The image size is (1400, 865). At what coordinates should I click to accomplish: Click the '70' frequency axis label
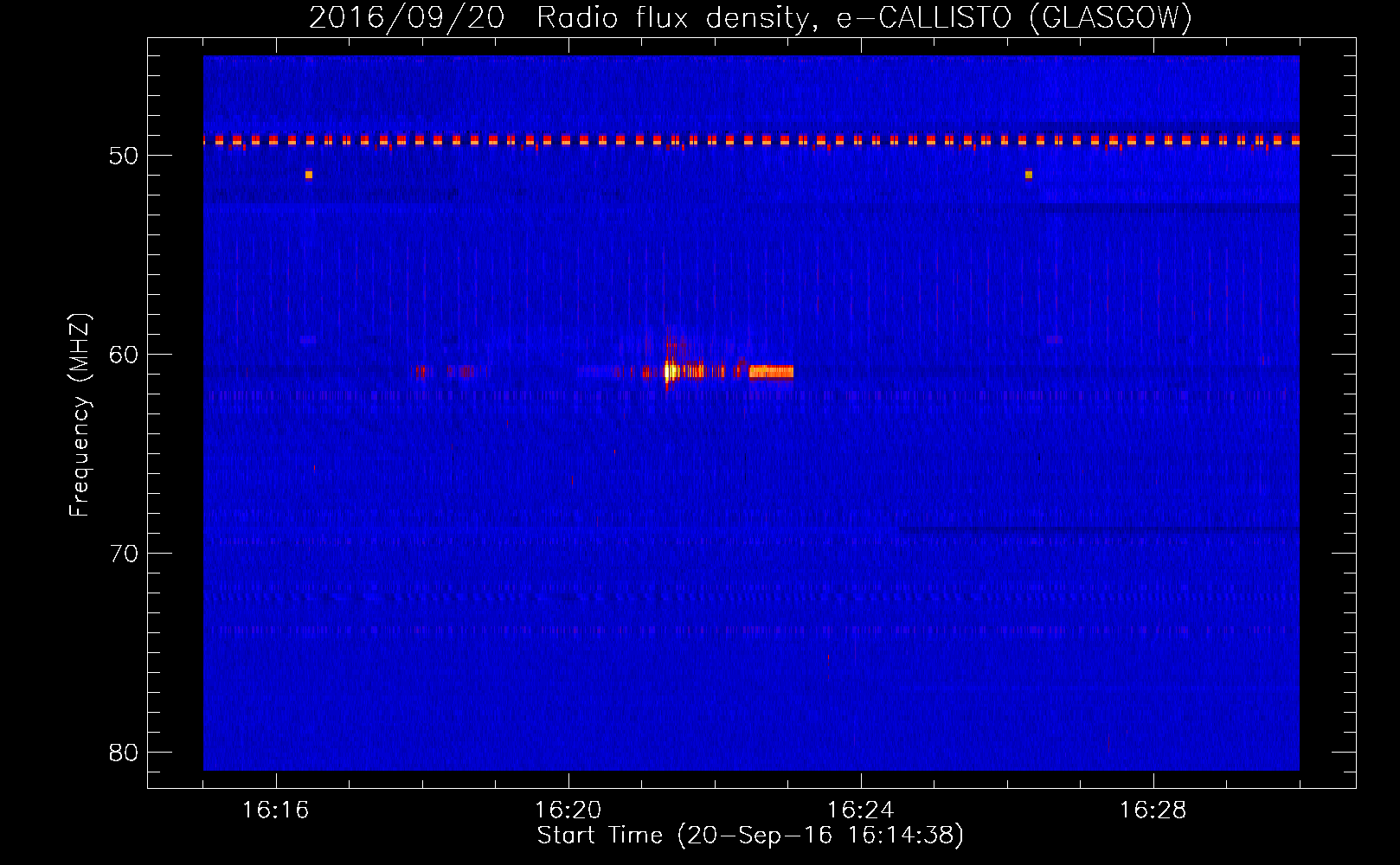[x=124, y=554]
